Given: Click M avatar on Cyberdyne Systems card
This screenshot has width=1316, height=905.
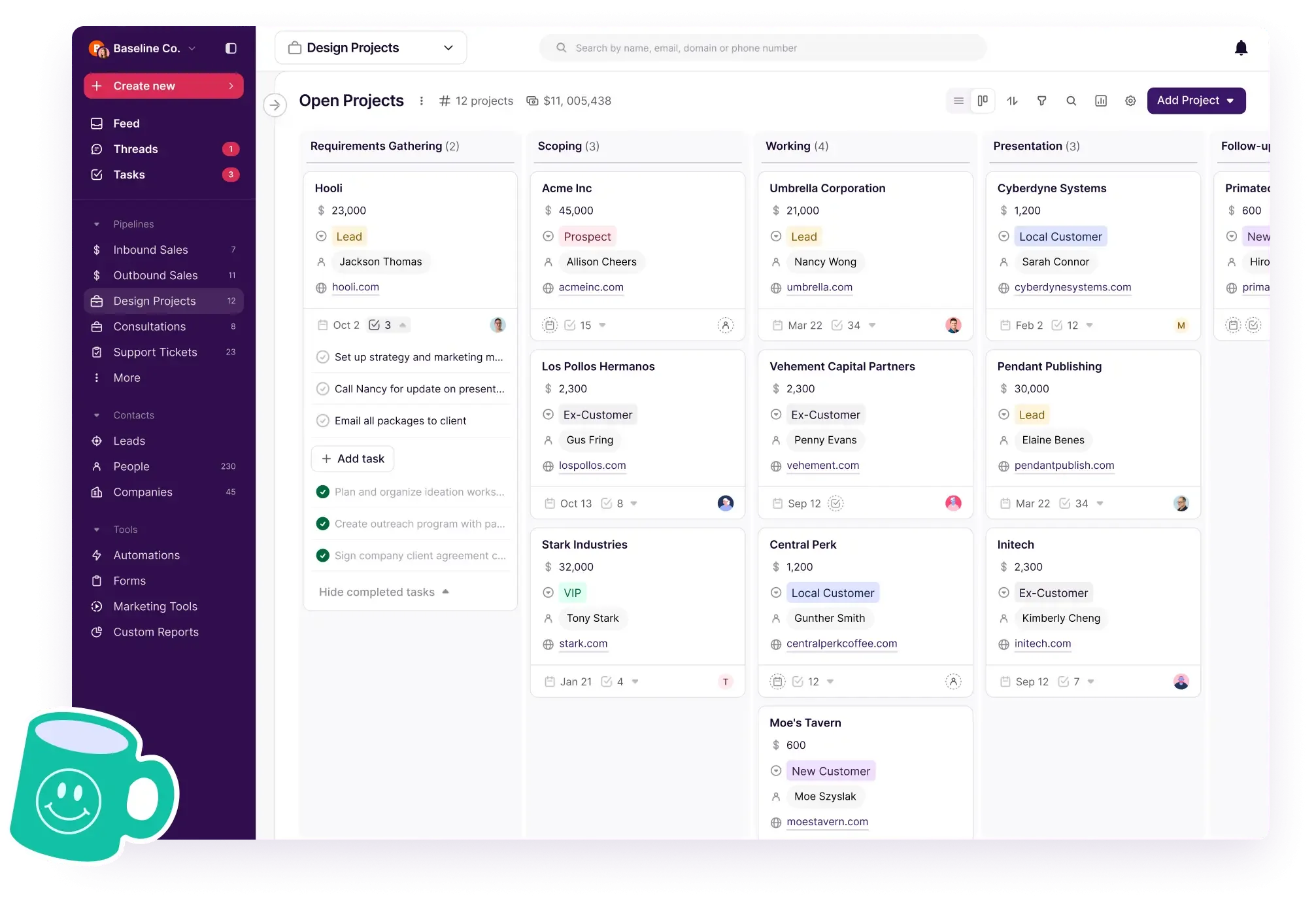Looking at the screenshot, I should pos(1181,325).
